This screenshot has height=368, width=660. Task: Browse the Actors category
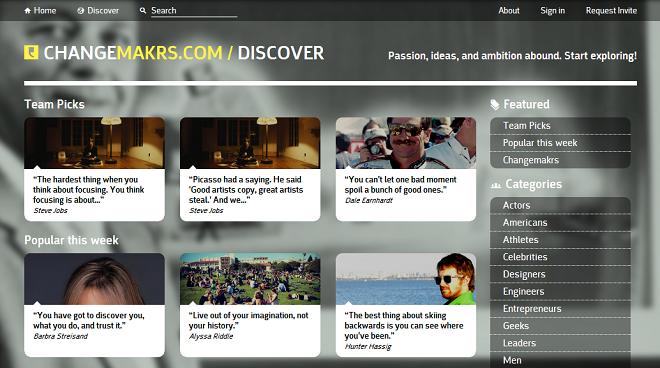(560, 205)
